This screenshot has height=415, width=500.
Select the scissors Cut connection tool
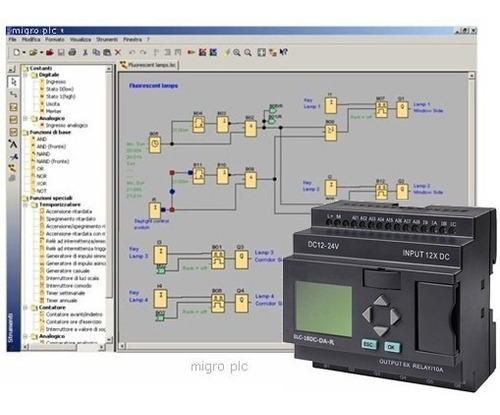click(13, 156)
